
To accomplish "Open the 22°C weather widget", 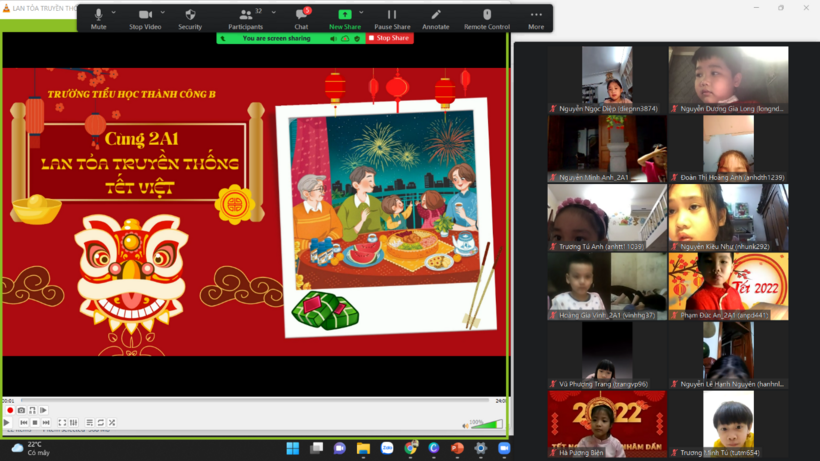I will (x=31, y=448).
